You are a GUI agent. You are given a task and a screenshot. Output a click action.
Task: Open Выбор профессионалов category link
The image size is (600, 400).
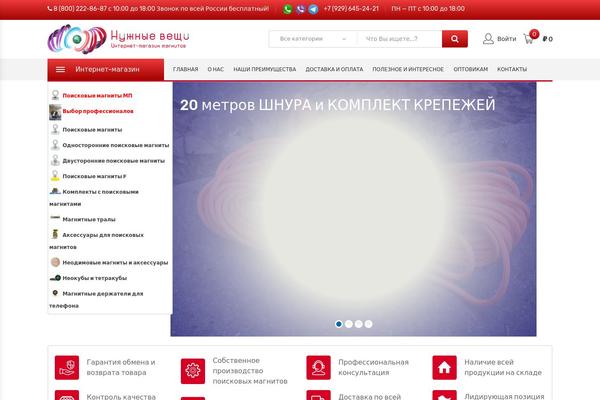pos(98,111)
